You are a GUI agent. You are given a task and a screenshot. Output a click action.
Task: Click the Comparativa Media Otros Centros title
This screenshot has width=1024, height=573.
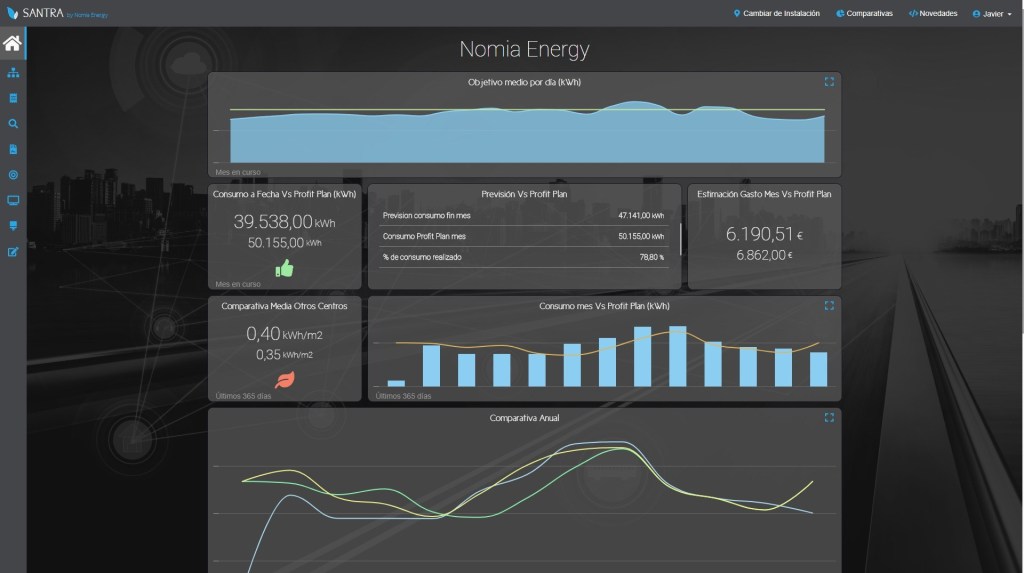point(284,306)
